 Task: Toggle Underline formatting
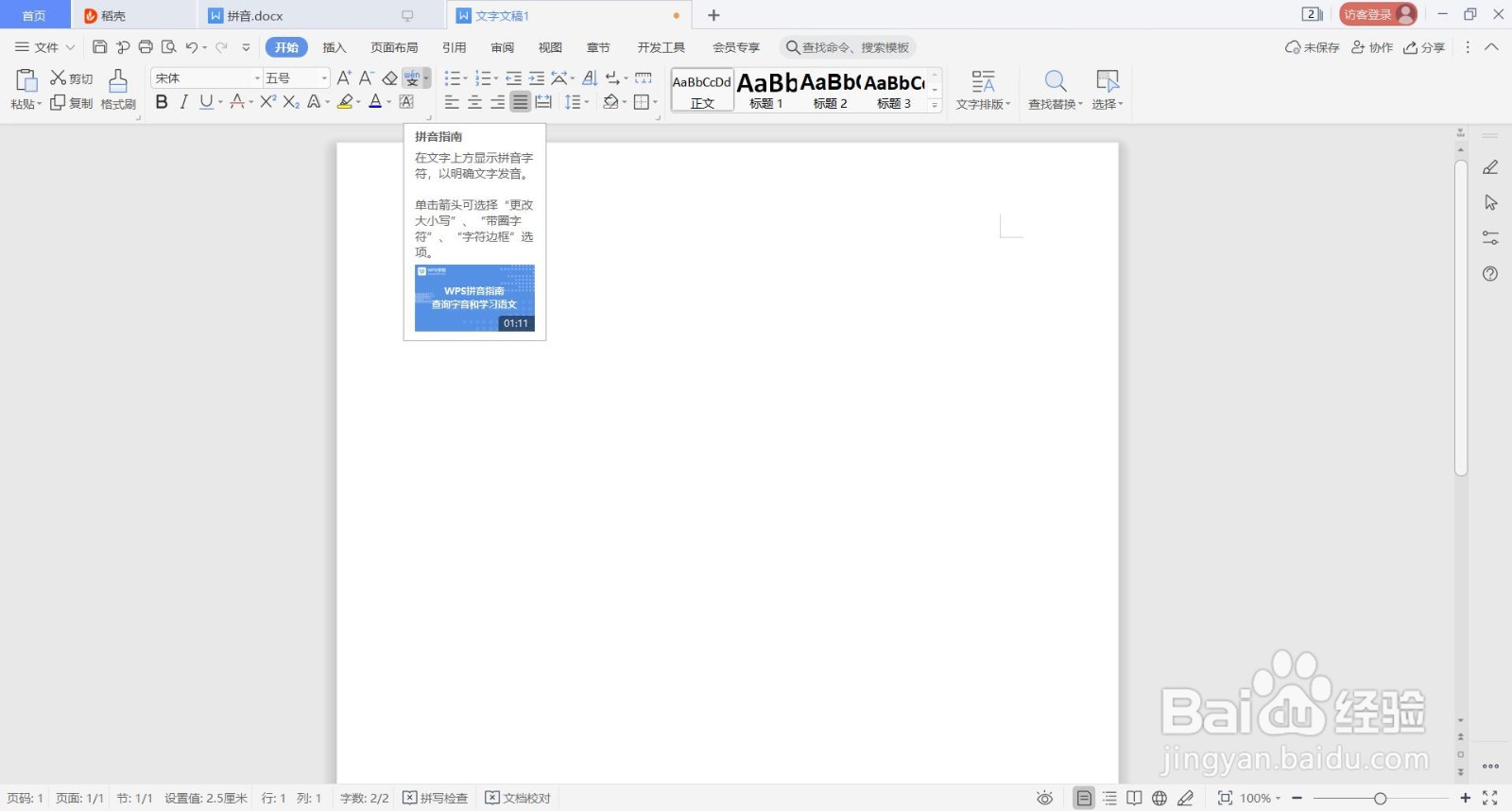point(206,101)
